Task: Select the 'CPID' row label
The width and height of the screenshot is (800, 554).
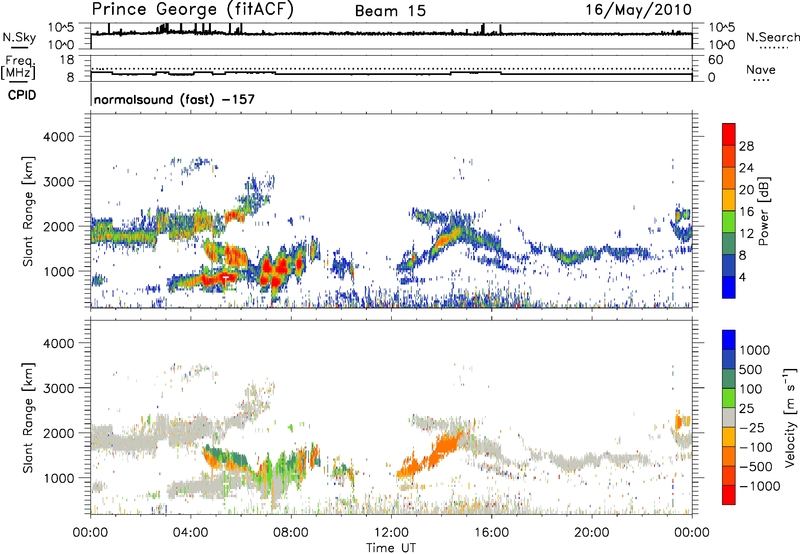Action: pos(22,95)
